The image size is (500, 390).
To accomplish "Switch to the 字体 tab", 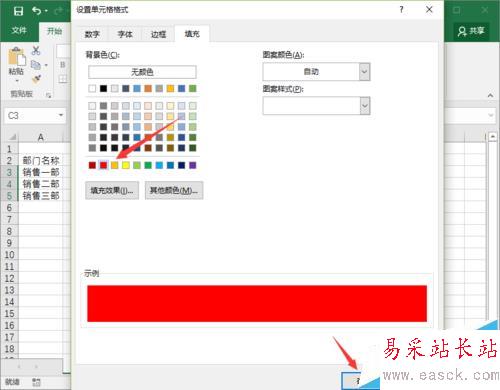I will pyautogui.click(x=125, y=34).
